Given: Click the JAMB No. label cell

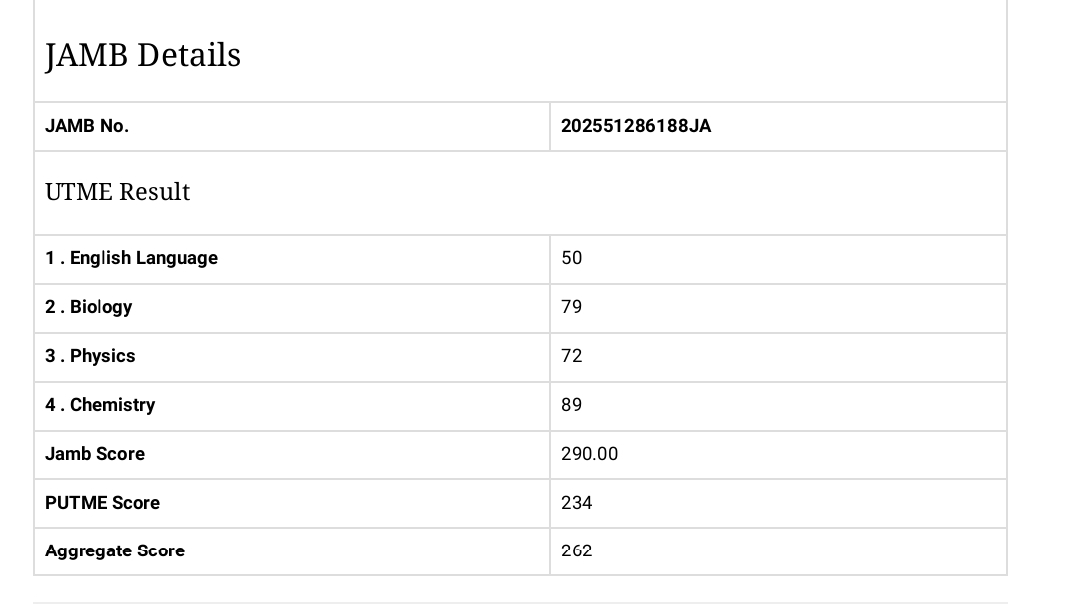Looking at the screenshot, I should 87,126.
